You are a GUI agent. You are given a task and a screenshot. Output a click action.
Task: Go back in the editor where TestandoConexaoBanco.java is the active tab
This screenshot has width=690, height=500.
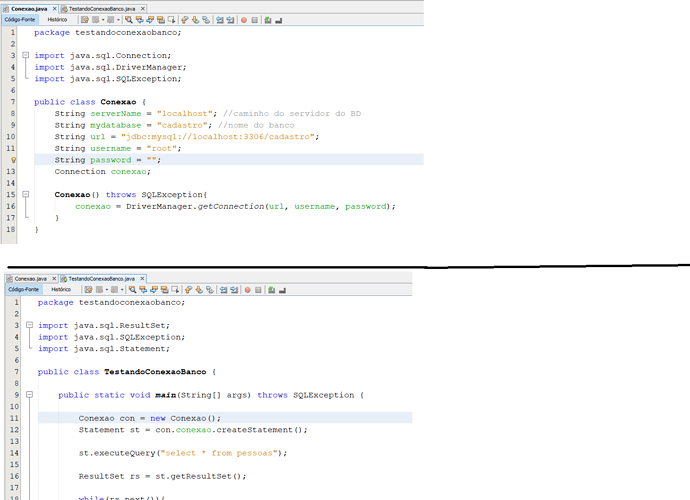click(x=99, y=290)
